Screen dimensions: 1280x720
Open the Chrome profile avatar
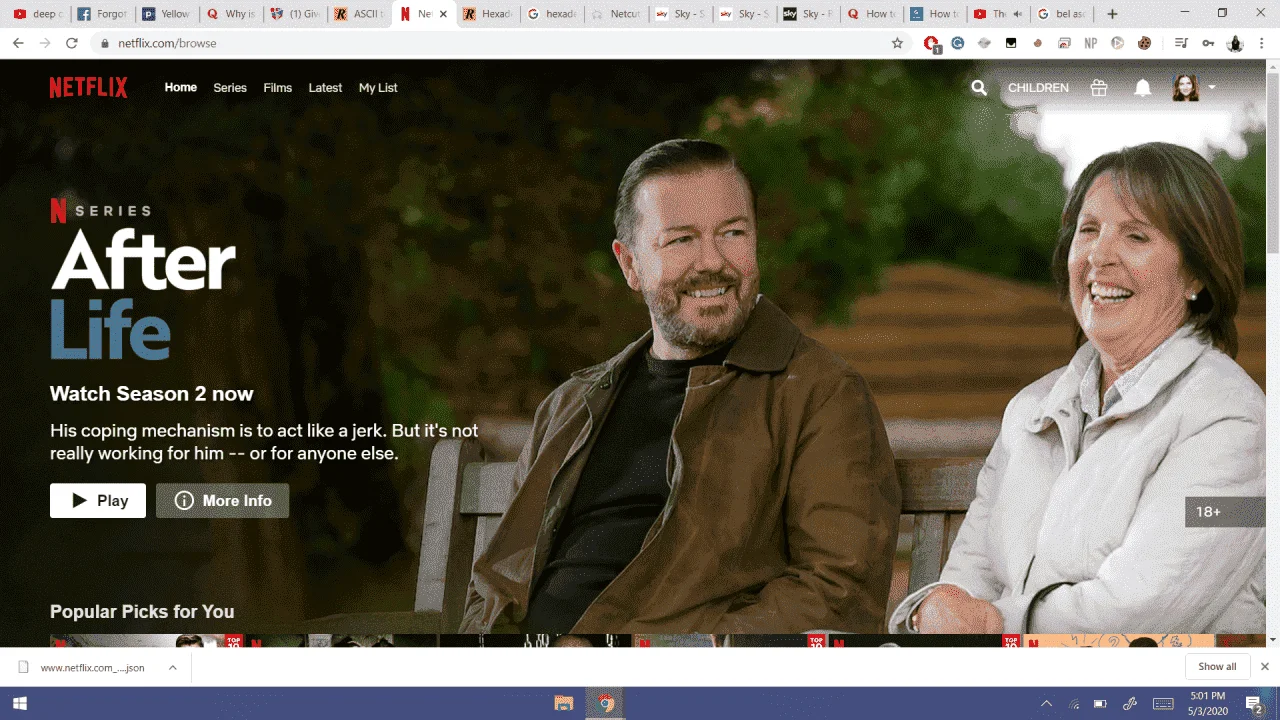[x=1236, y=43]
